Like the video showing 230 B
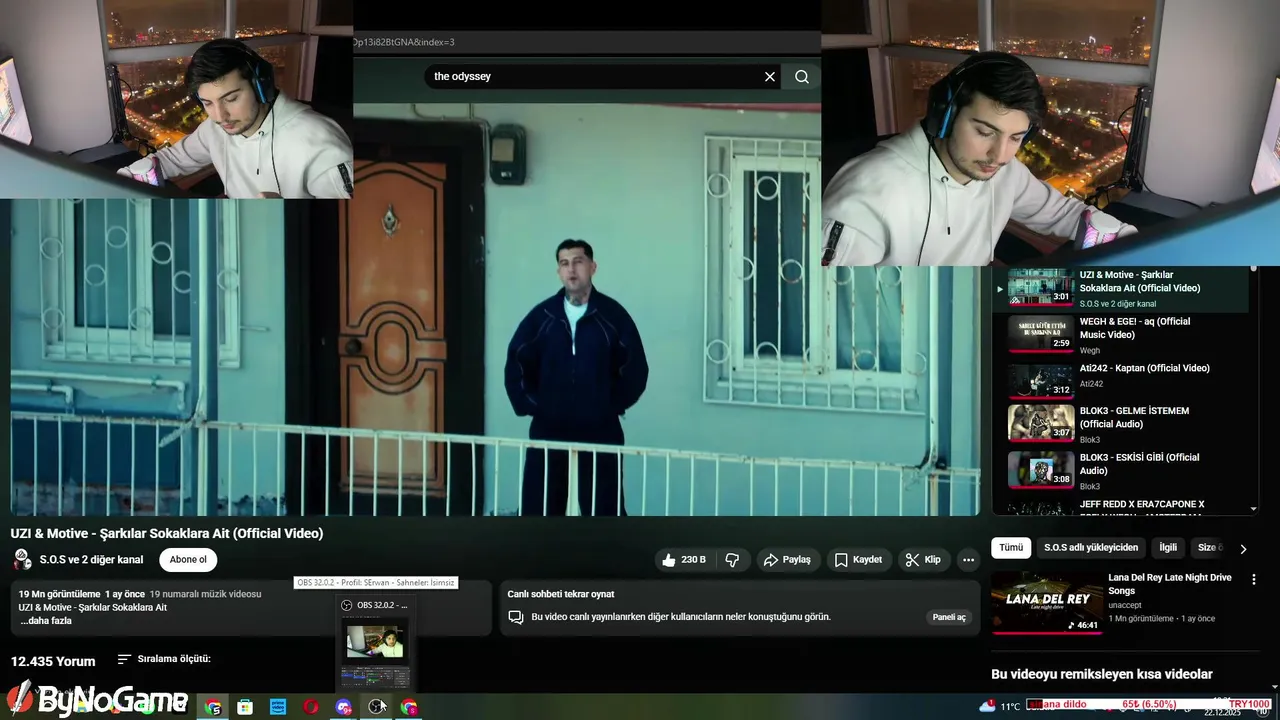1280x720 pixels. (685, 560)
